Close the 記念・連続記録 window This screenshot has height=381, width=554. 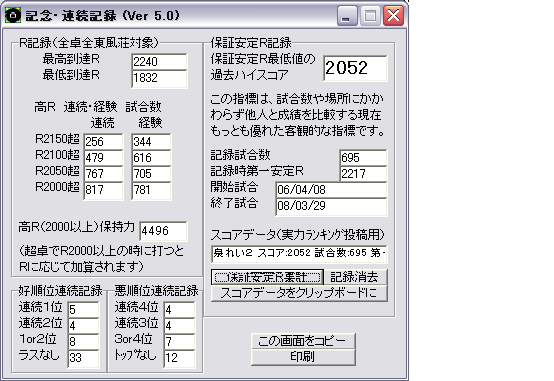(394, 16)
